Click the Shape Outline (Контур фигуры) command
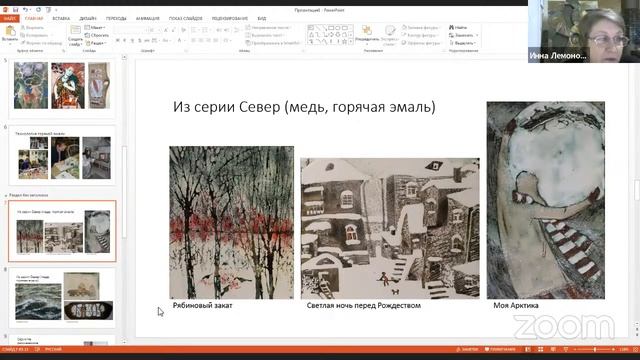This screenshot has width=640, height=360. tap(420, 35)
